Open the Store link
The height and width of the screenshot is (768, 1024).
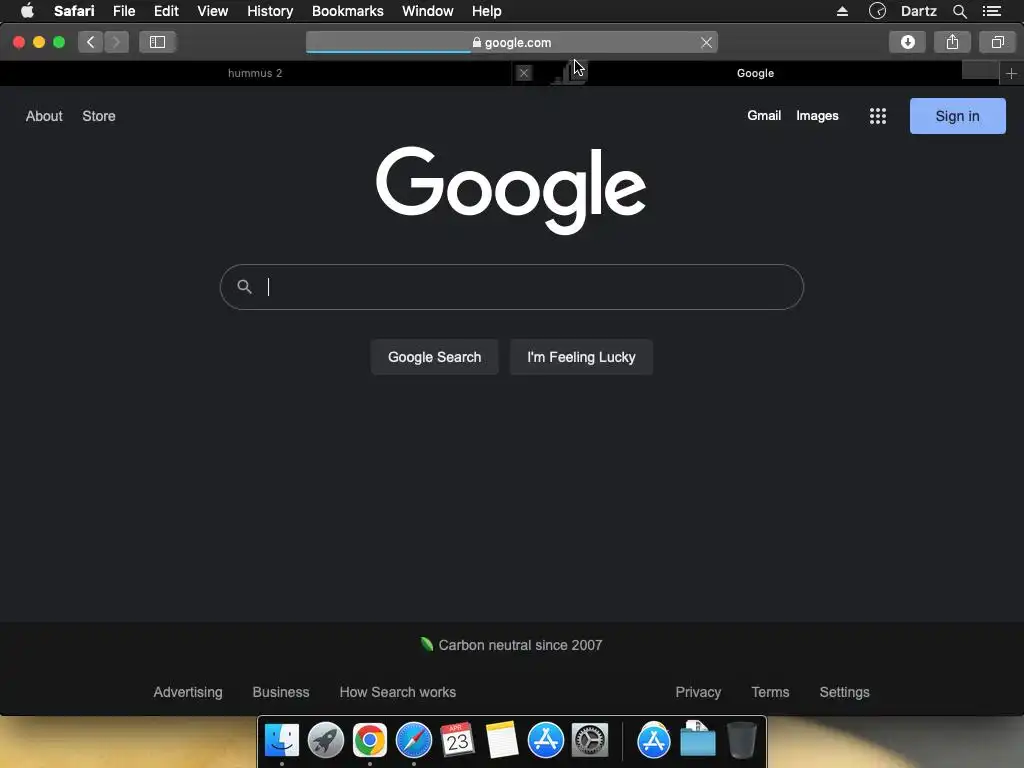[99, 116]
